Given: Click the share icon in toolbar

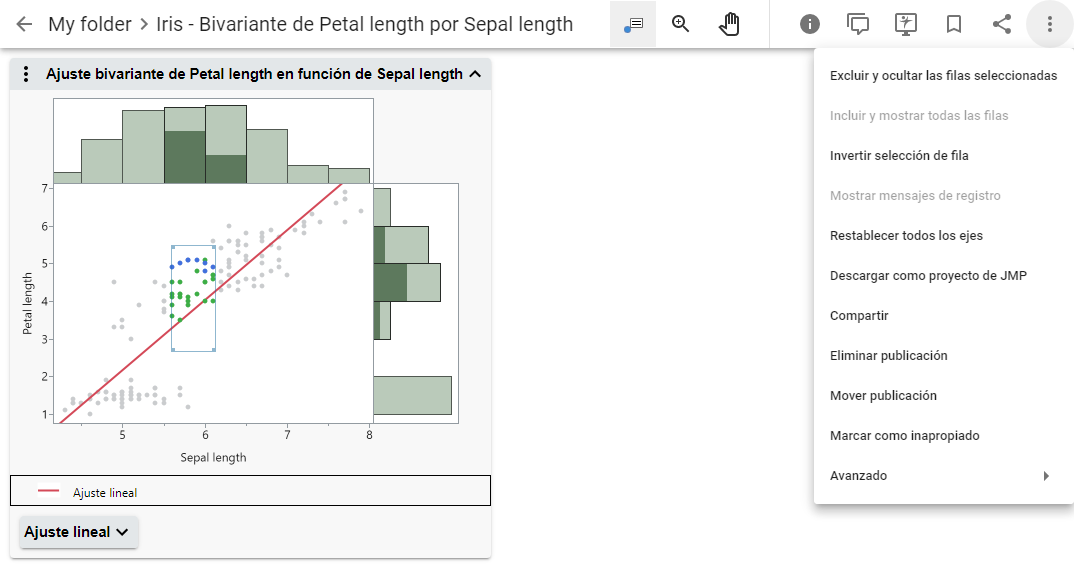Looking at the screenshot, I should point(1001,24).
